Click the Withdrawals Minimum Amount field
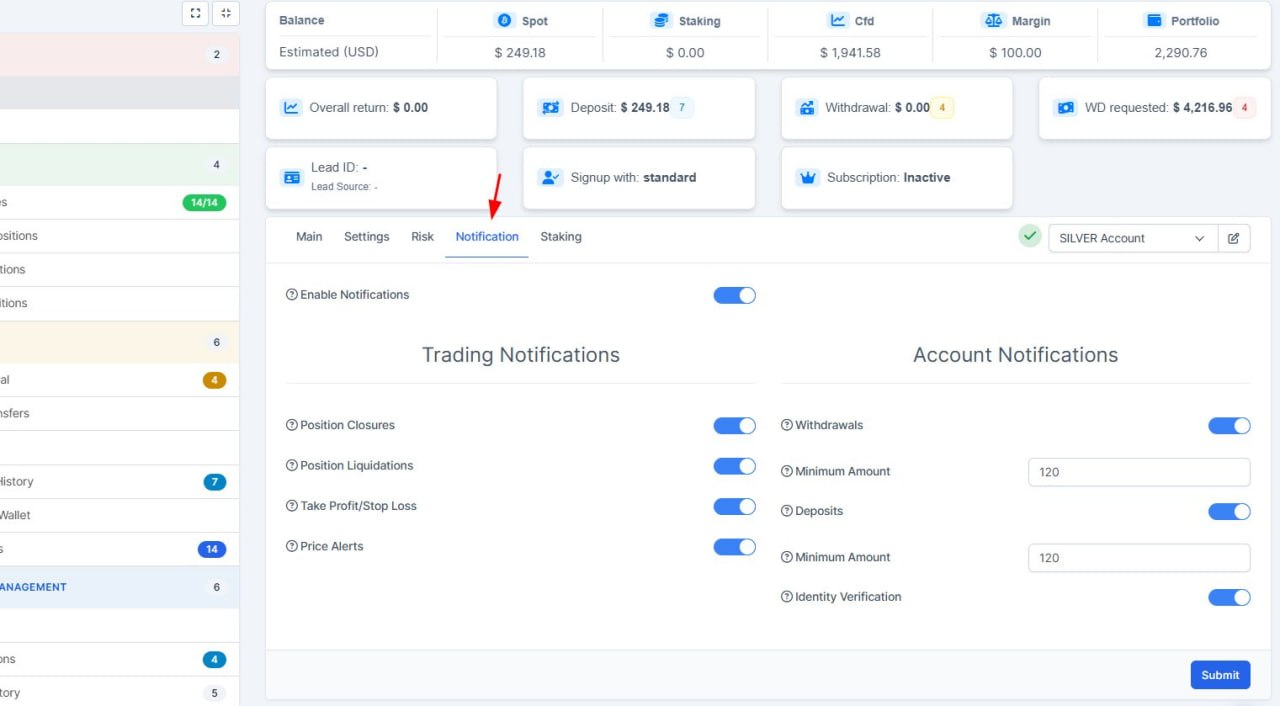1280x706 pixels. pyautogui.click(x=1139, y=472)
